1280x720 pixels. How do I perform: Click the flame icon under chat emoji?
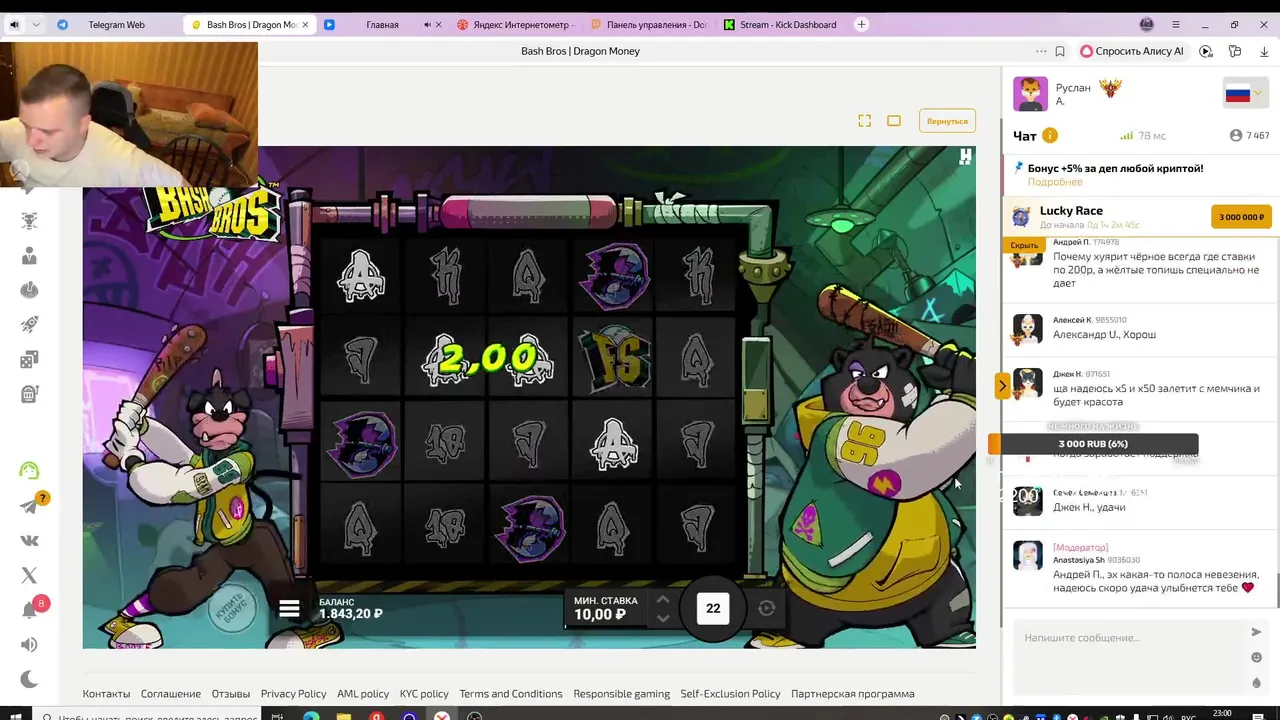pyautogui.click(x=1256, y=683)
